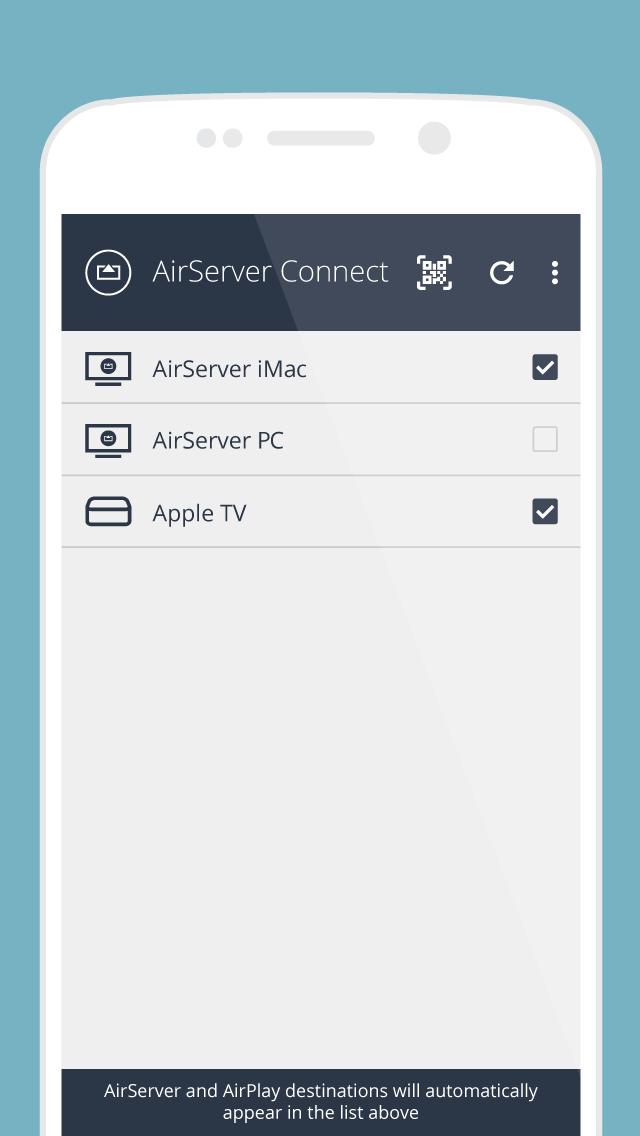Tap the phone's front camera lens
This screenshot has height=1136, width=640.
[434, 138]
